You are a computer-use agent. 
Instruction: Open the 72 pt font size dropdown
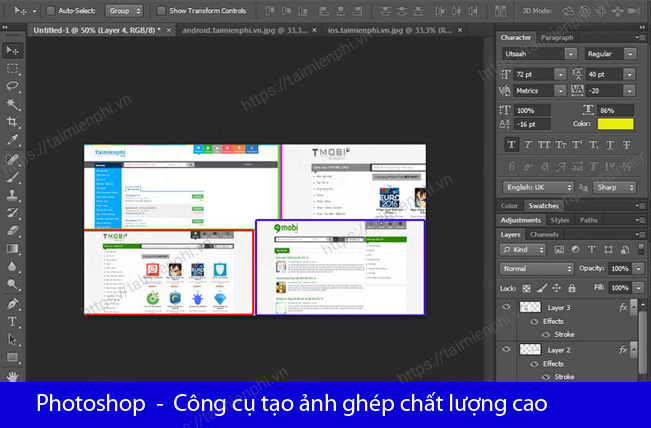point(560,75)
